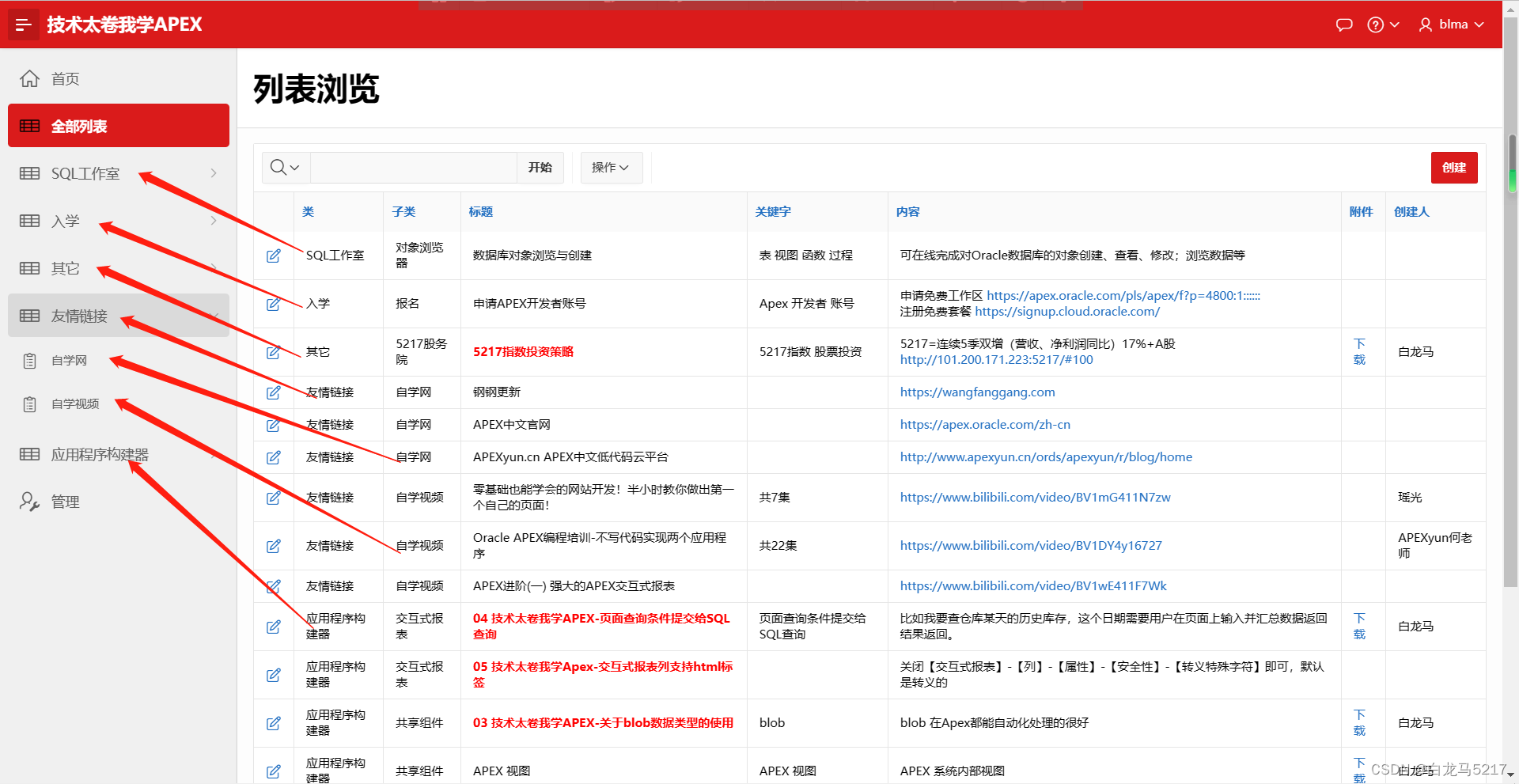Download attachment for 04 页面查询条件 row

pyautogui.click(x=1359, y=627)
